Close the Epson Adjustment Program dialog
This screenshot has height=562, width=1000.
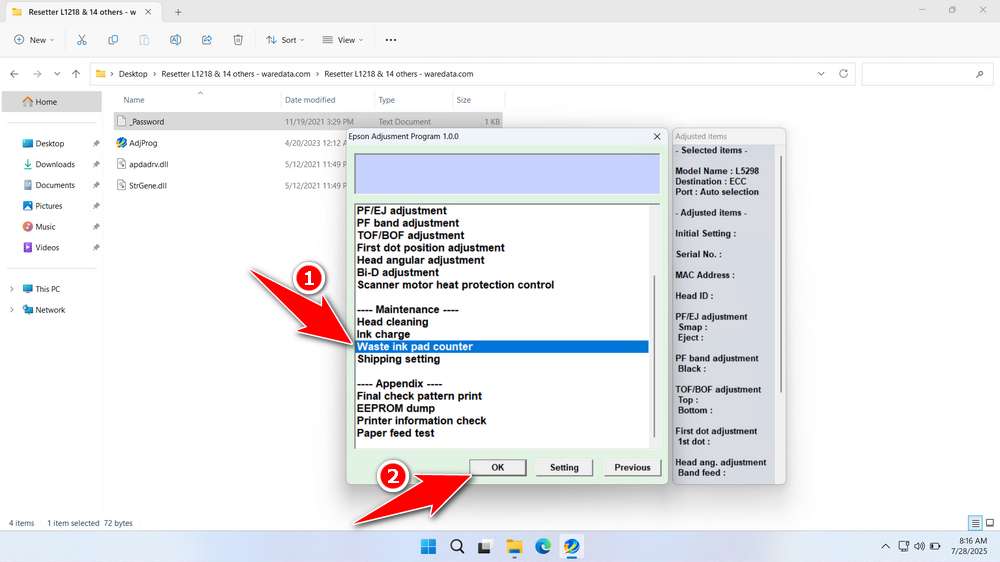coord(657,137)
